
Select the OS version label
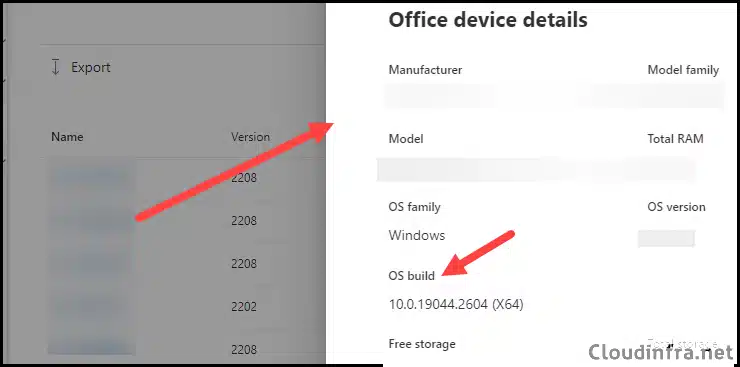click(676, 207)
